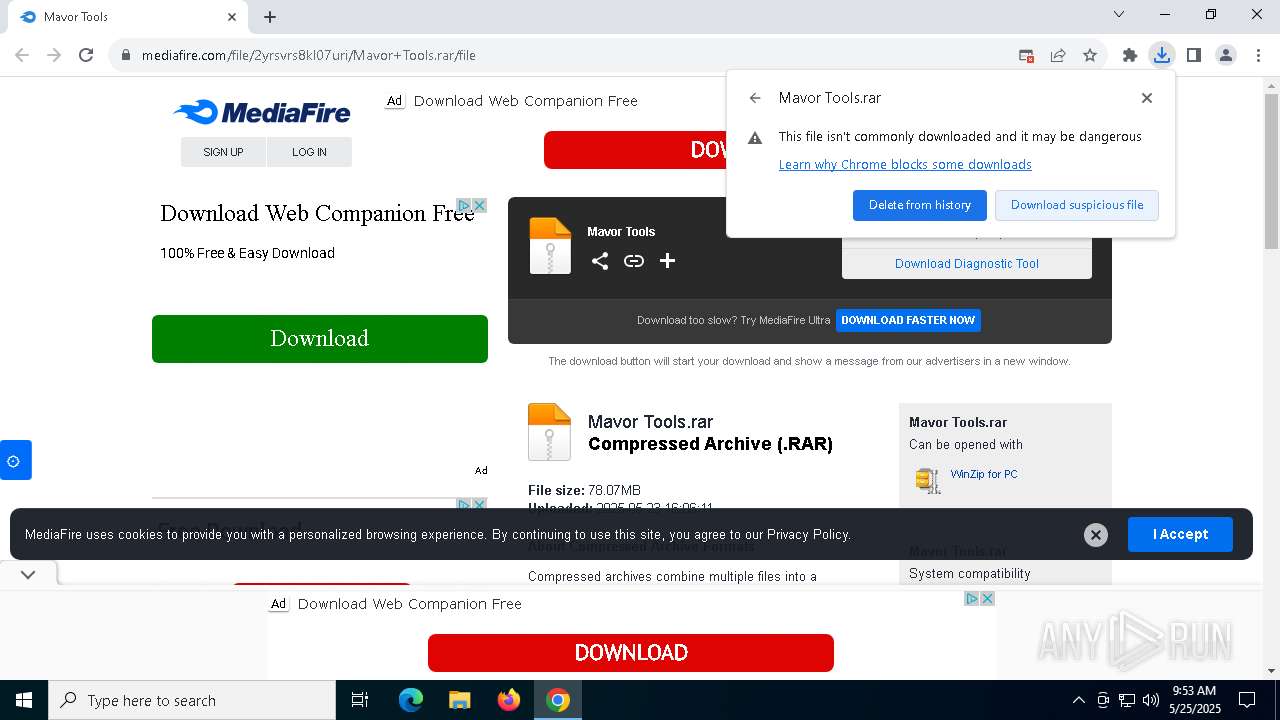
Task: Open the Chrome downloads tray icon
Action: 1162,55
